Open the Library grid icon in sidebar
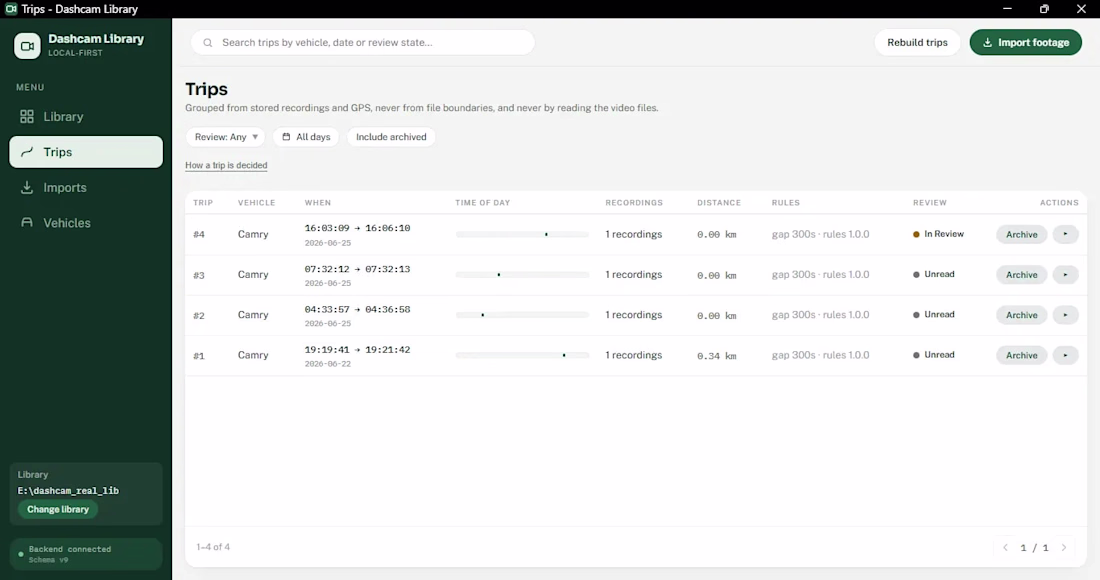1100x580 pixels. [27, 116]
